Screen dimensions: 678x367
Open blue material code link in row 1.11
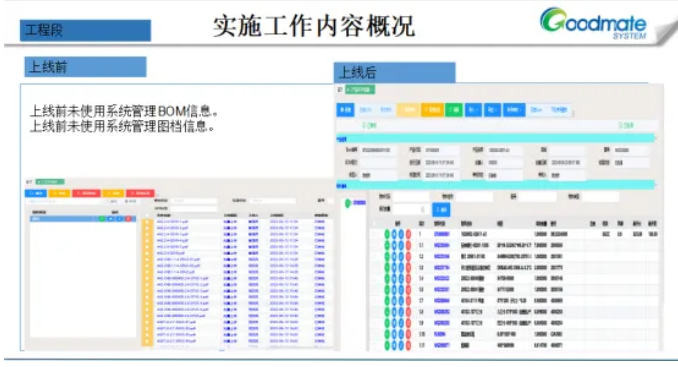click(x=441, y=345)
